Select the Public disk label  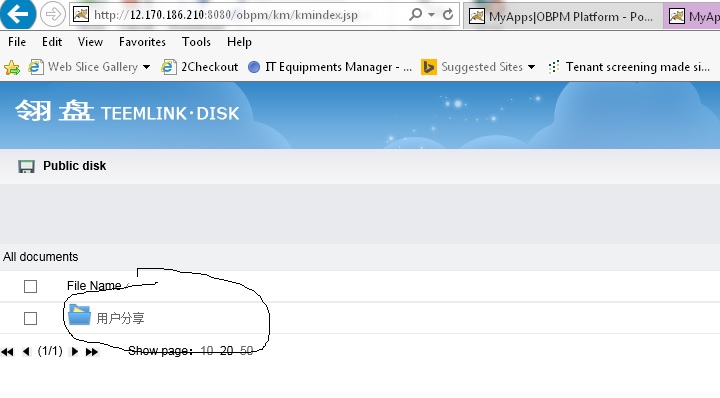point(74,166)
